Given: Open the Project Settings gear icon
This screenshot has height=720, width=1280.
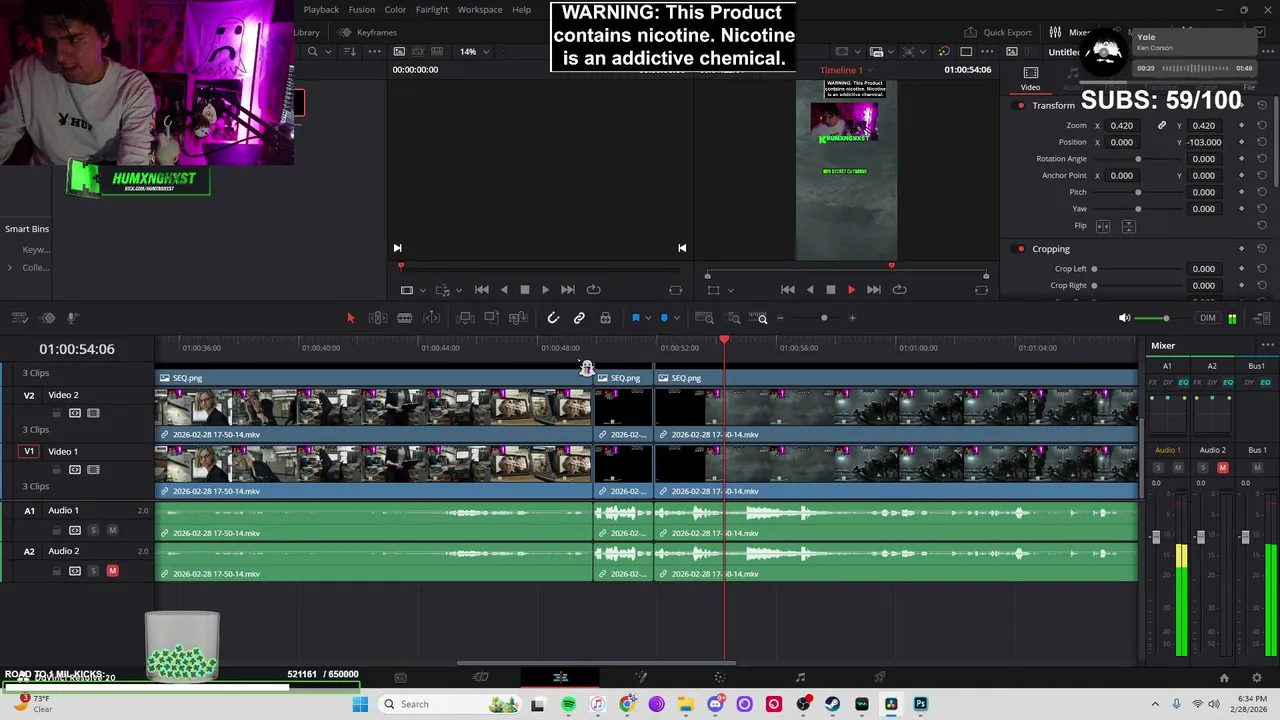Looking at the screenshot, I should [x=1257, y=678].
